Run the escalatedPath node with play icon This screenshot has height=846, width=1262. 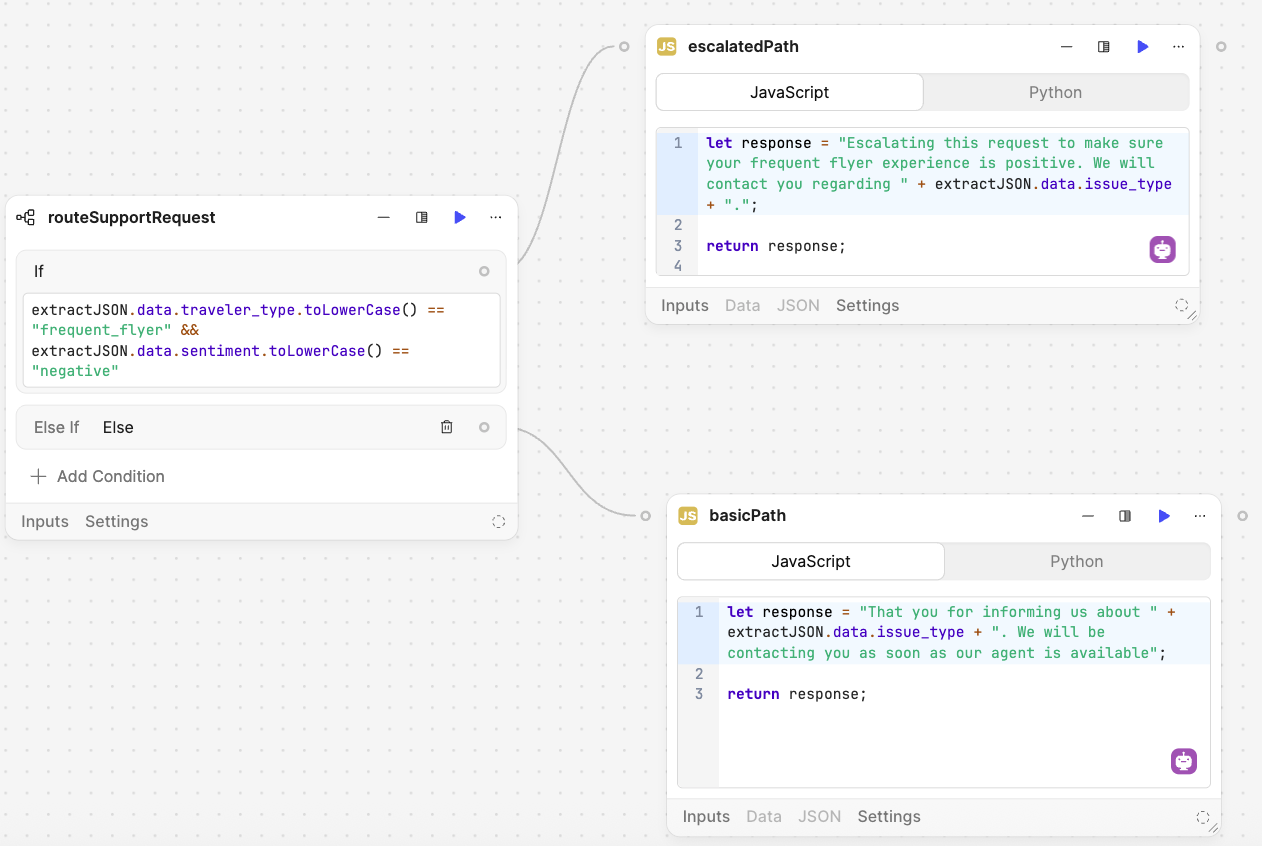click(x=1142, y=47)
